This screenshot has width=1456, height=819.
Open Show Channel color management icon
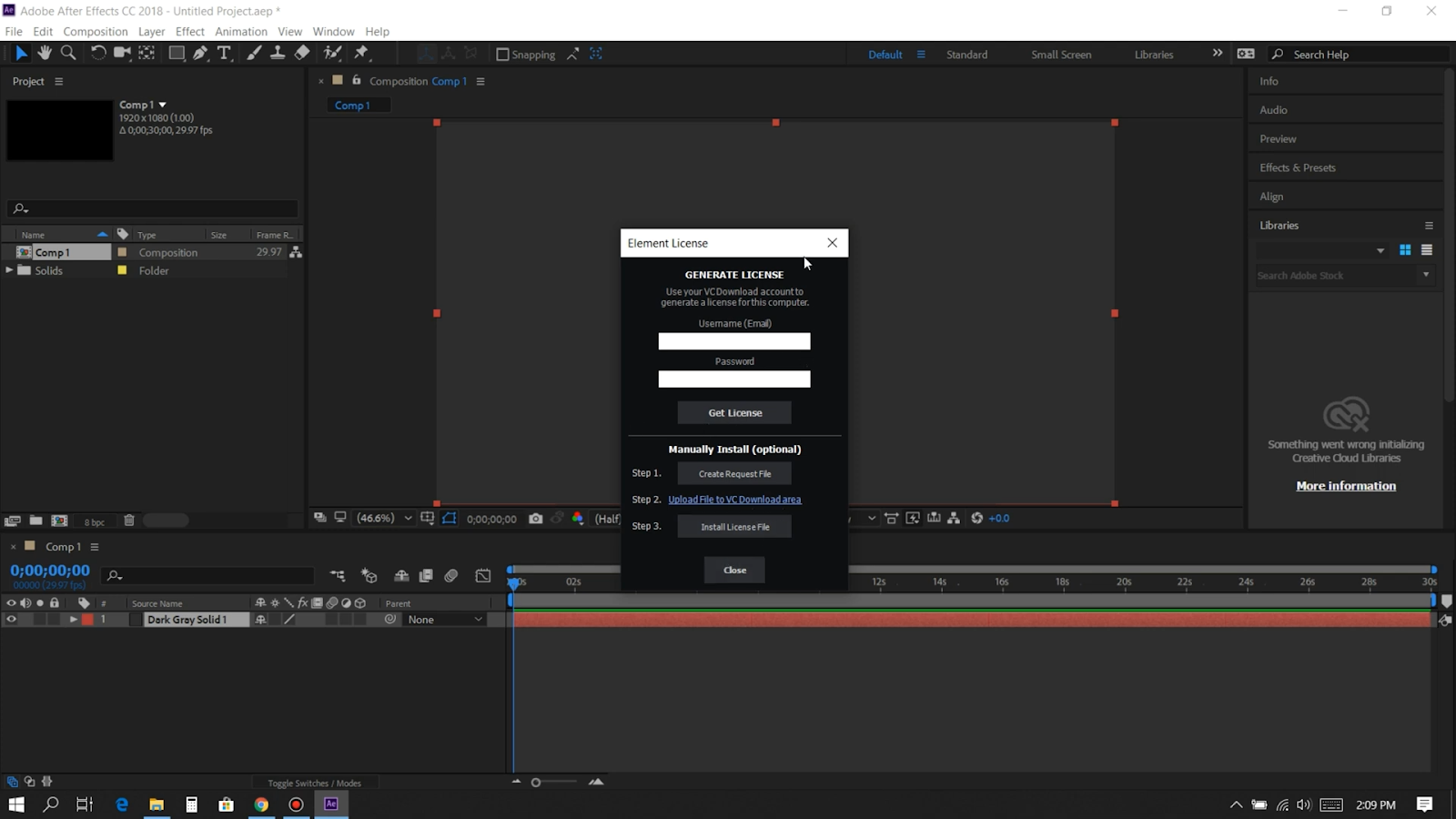pos(578,519)
